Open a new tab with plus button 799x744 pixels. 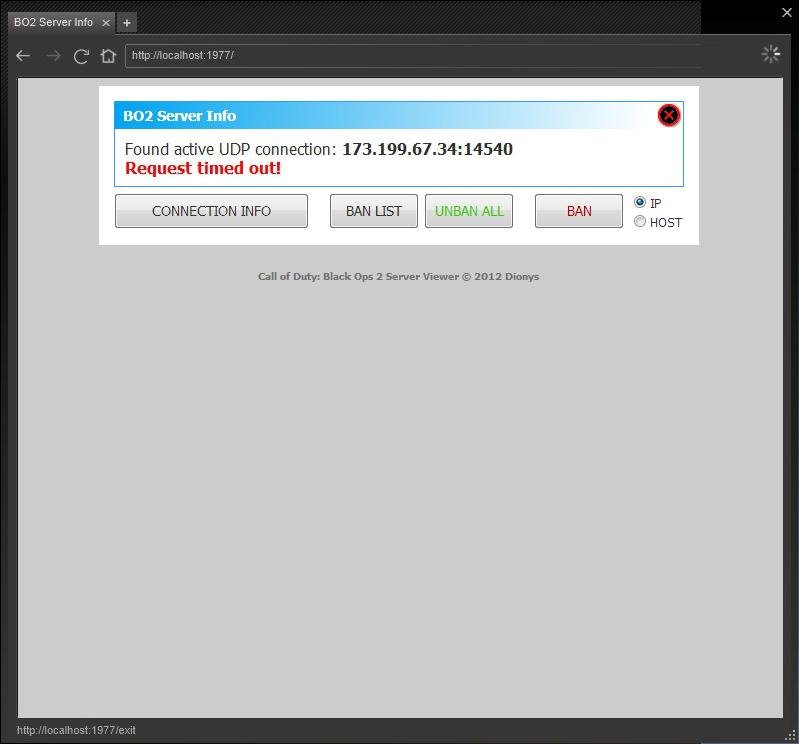127,23
